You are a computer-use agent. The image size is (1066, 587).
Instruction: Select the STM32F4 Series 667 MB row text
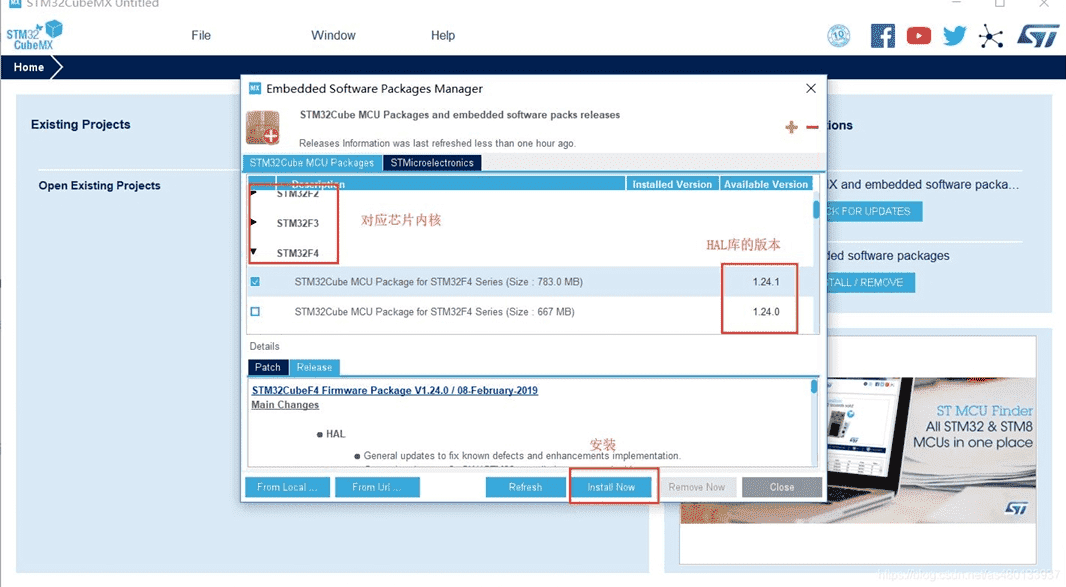tap(434, 312)
